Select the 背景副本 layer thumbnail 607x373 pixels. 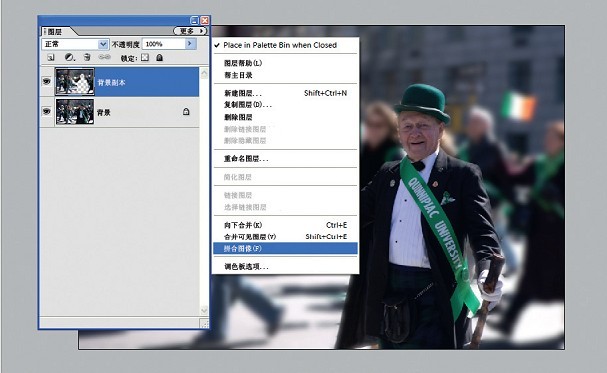75,82
